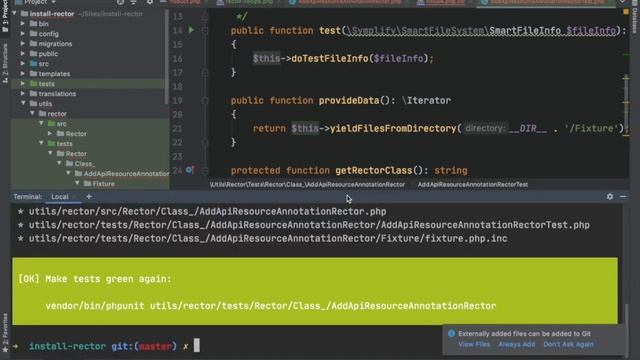
Task: Expand the migrations folder
Action: [x=23, y=44]
